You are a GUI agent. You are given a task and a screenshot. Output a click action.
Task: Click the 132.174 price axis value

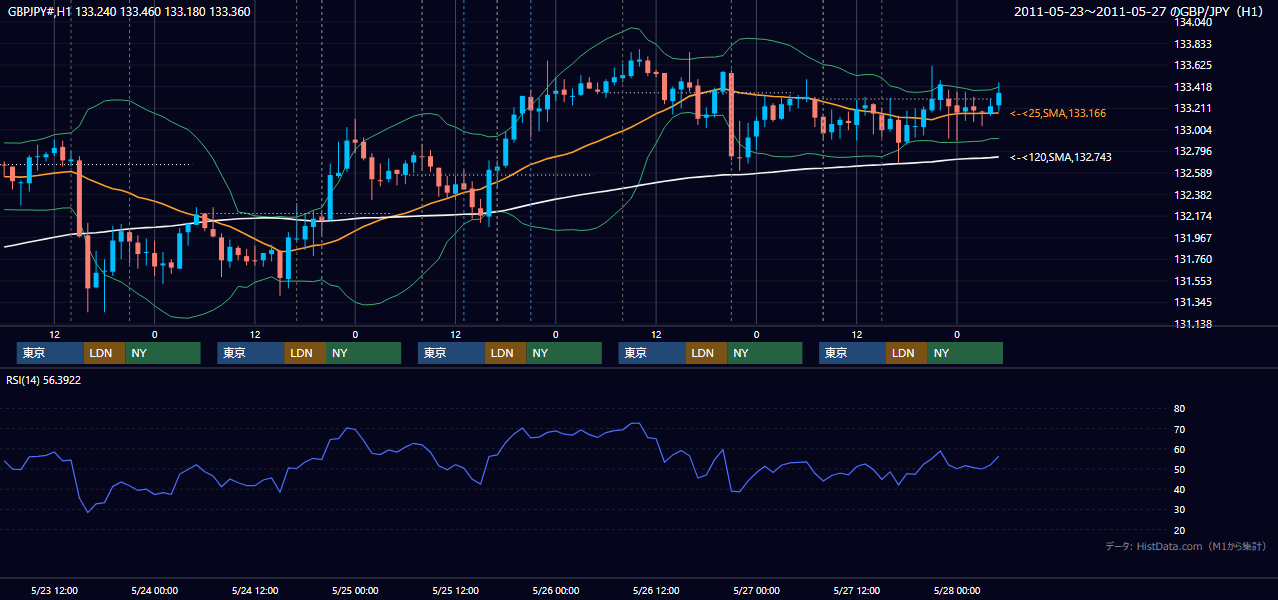pyautogui.click(x=1194, y=216)
